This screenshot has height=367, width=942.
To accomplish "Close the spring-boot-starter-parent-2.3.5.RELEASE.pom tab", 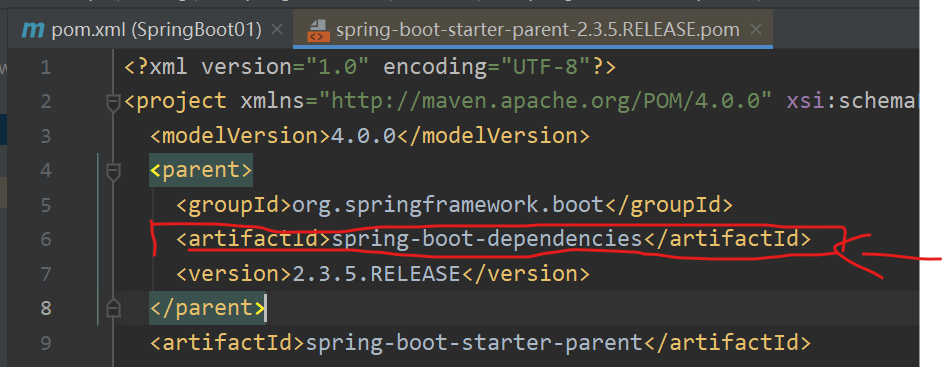I will (756, 29).
